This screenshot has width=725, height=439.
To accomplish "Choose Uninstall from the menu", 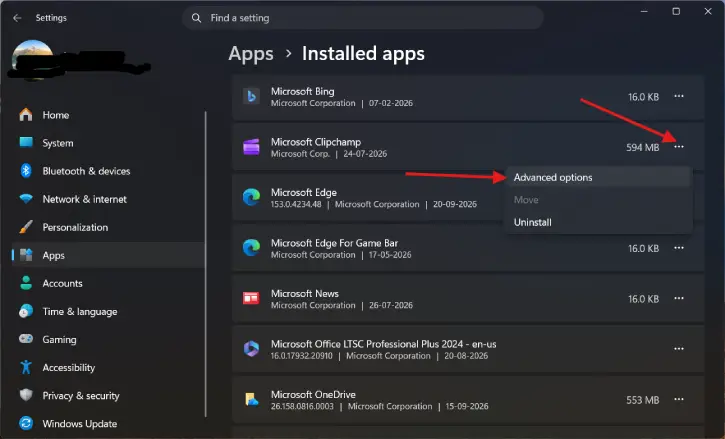I will coord(598,222).
